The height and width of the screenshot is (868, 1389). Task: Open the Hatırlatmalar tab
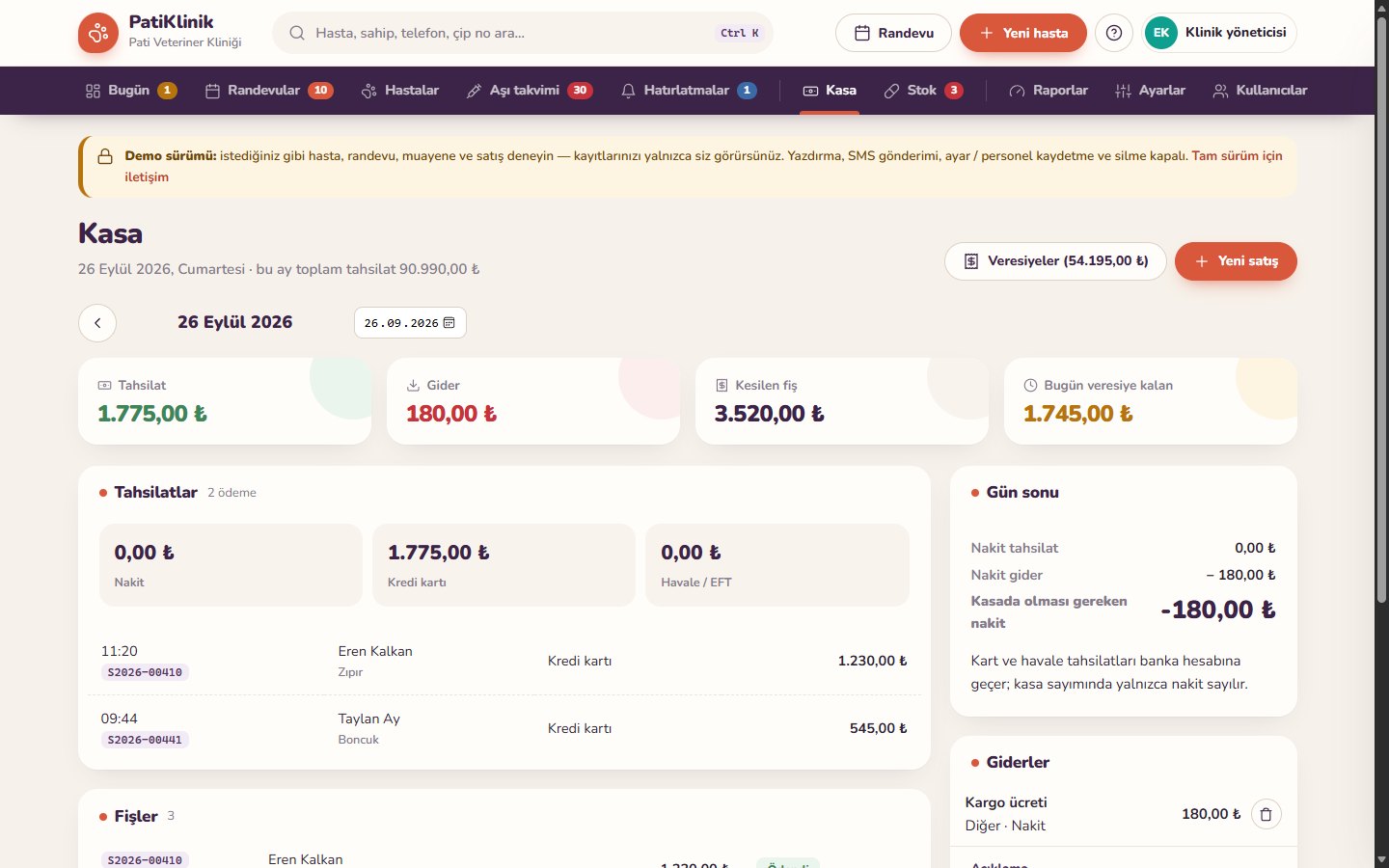[x=689, y=91]
